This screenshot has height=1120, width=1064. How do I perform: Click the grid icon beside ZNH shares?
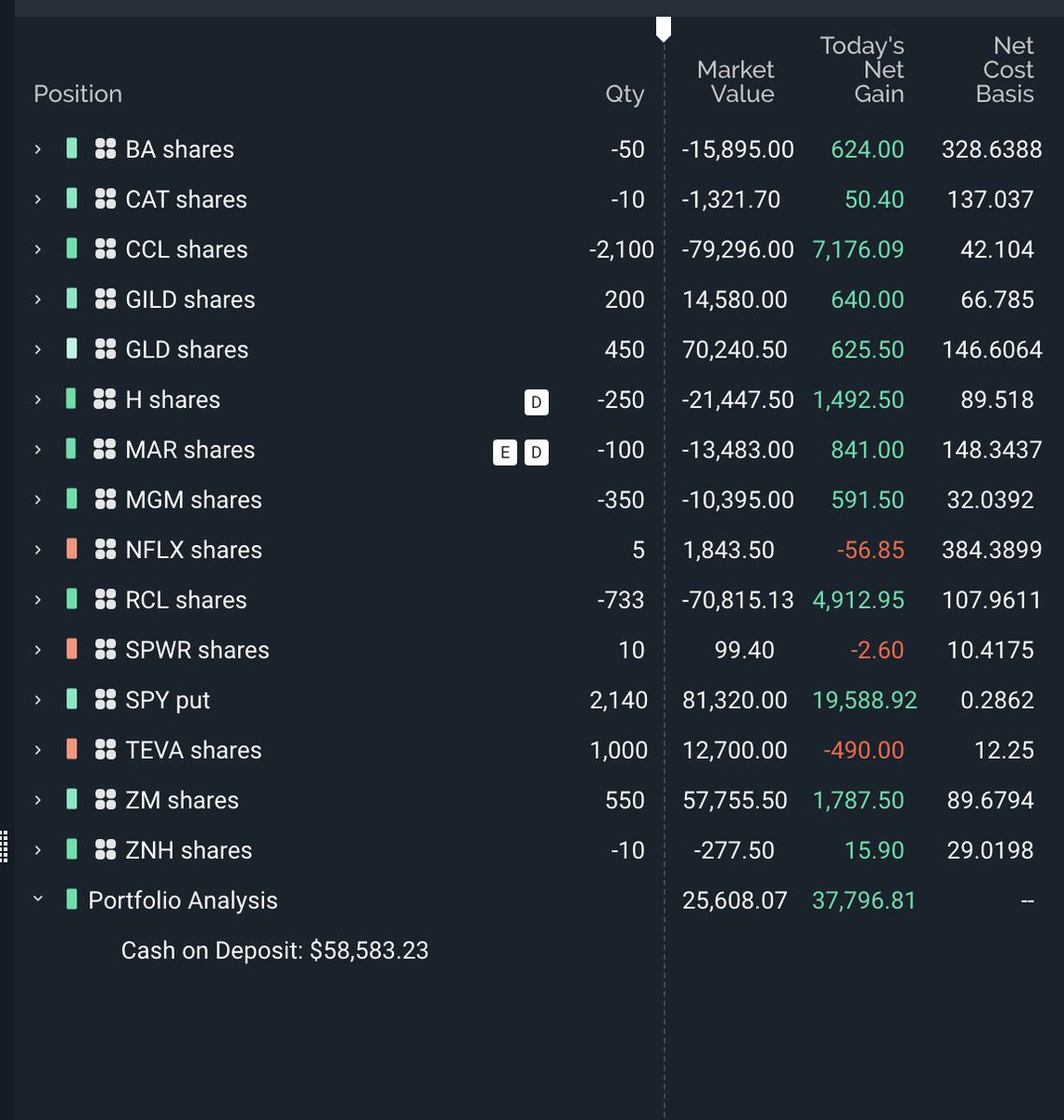pyautogui.click(x=105, y=849)
